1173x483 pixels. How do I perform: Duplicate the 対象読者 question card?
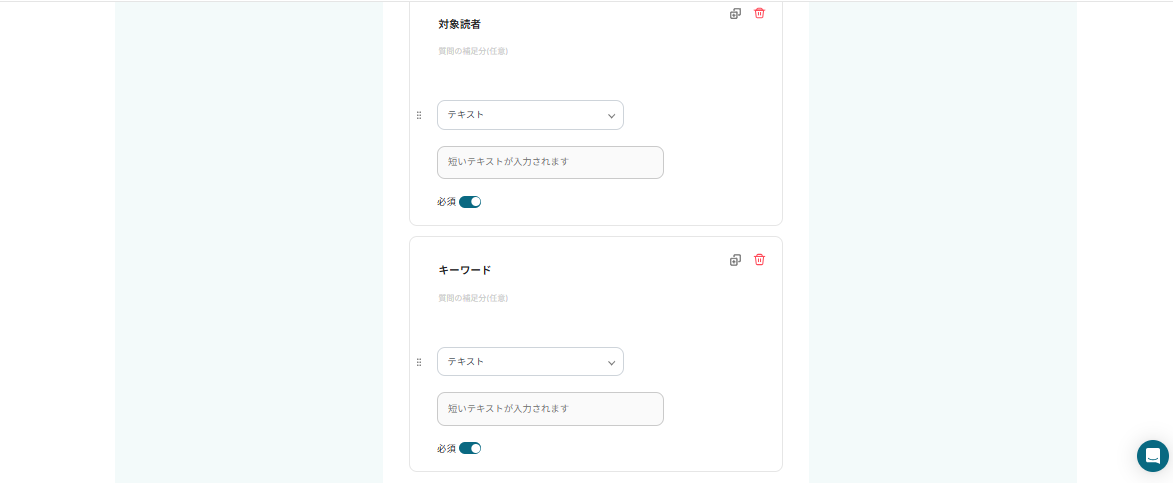click(735, 13)
